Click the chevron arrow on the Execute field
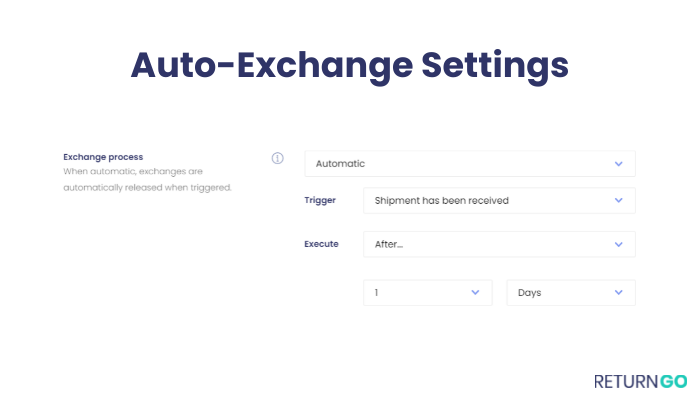The image size is (700, 400). [618, 244]
